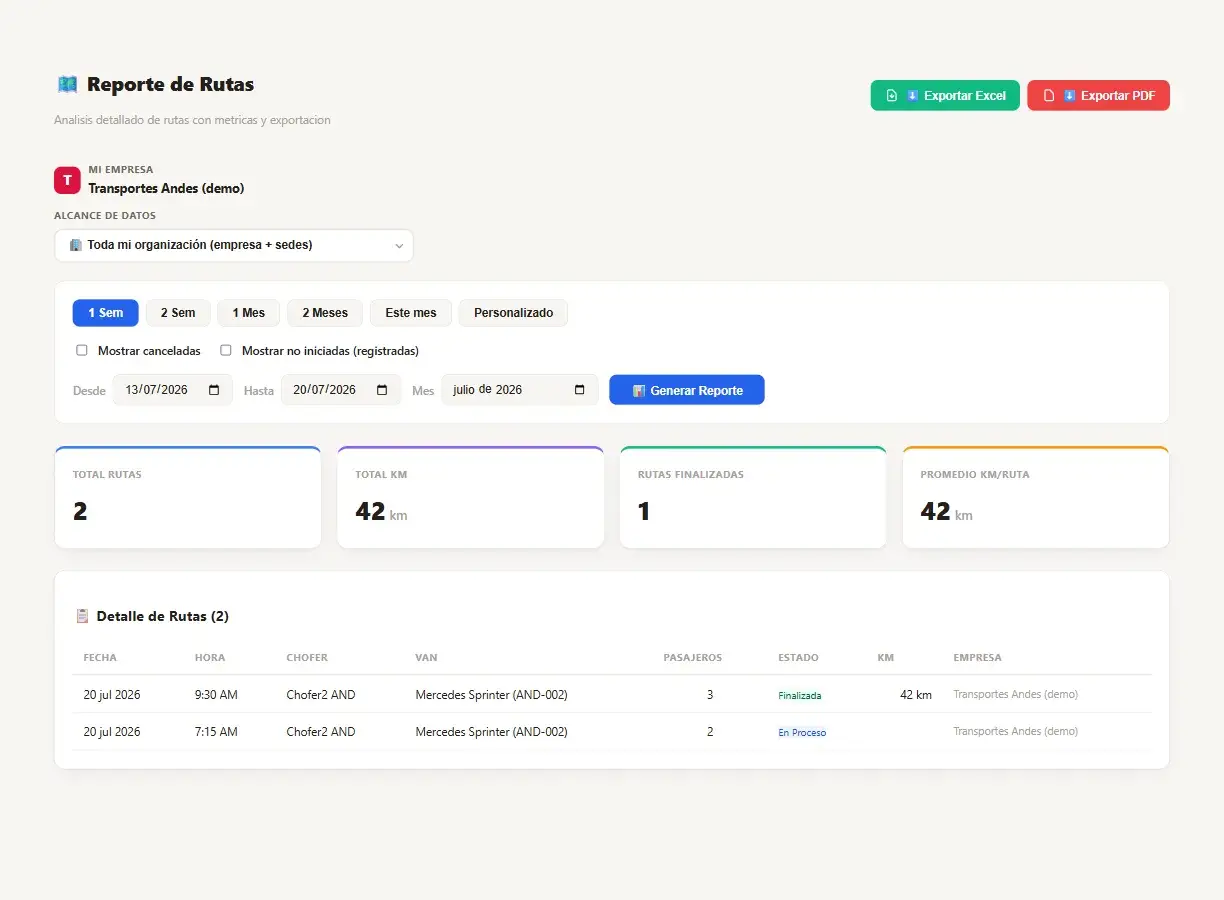Click the En Proceso status badge
Viewport: 1224px width, 900px height.
click(802, 732)
